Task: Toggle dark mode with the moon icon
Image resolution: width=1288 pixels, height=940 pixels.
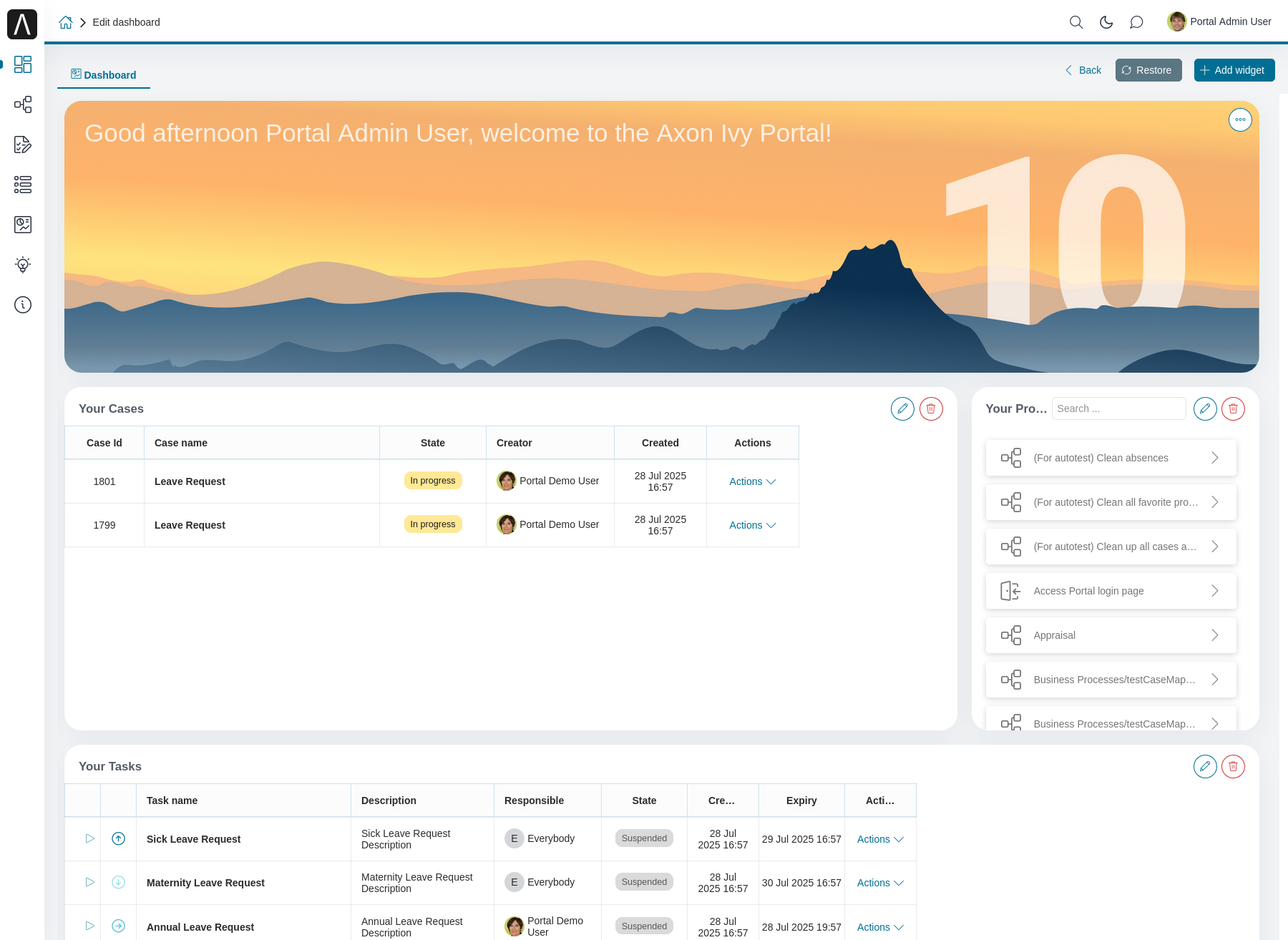Action: pyautogui.click(x=1106, y=22)
